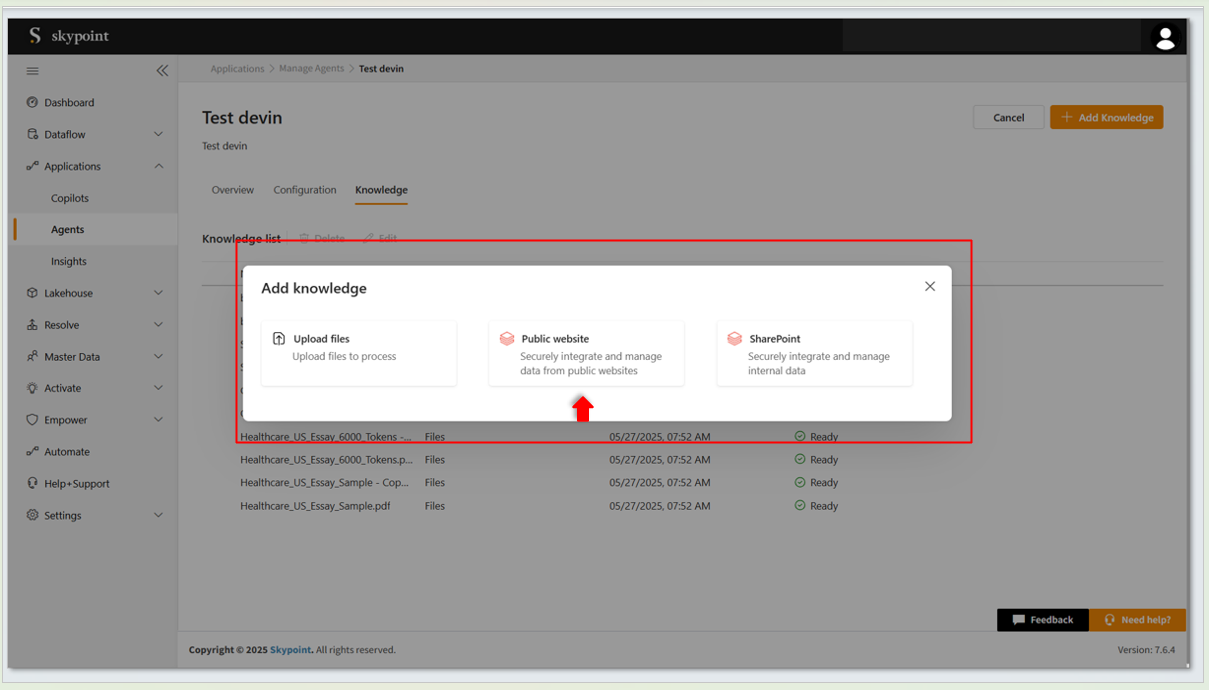This screenshot has width=1209, height=690.
Task: Collapse the sidebar with double-chevron icon
Action: pos(162,71)
